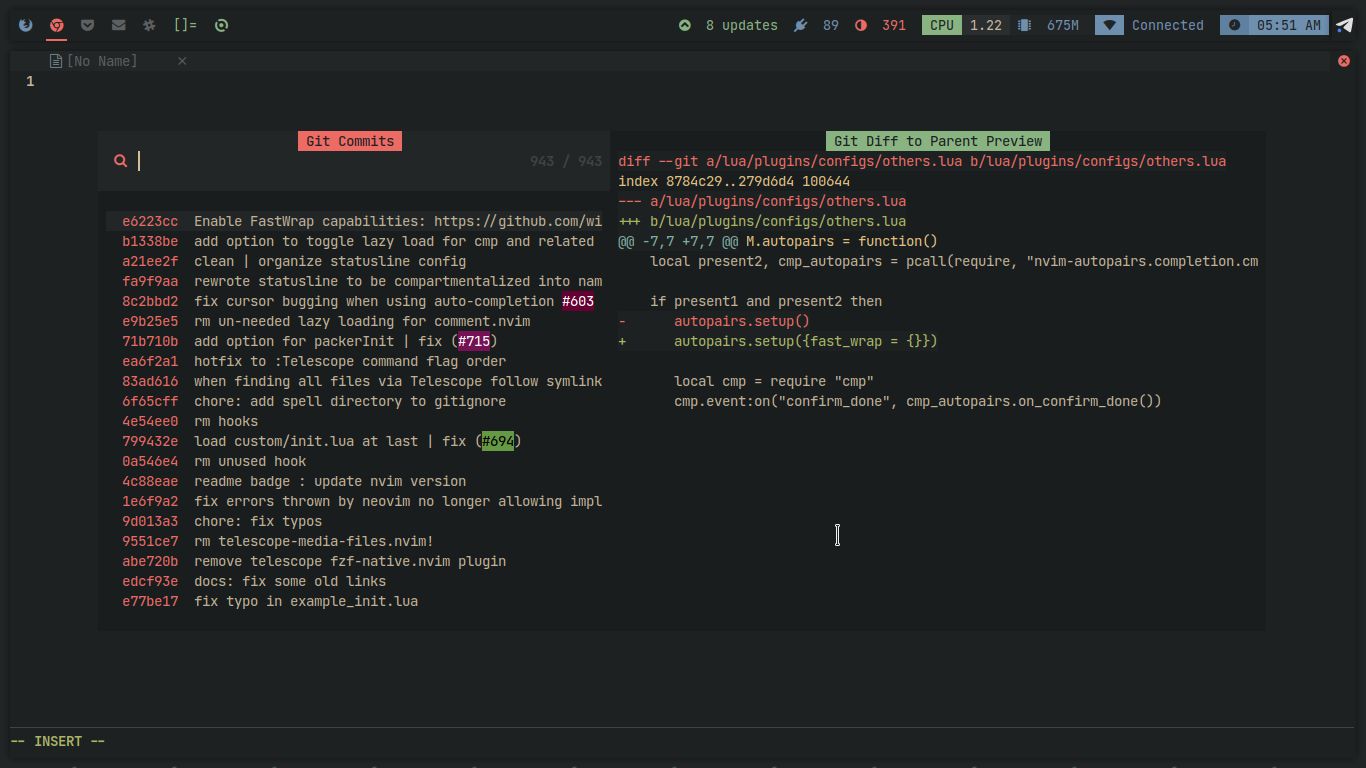
Task: Click the Pocket icon in the top bar
Action: (x=87, y=25)
